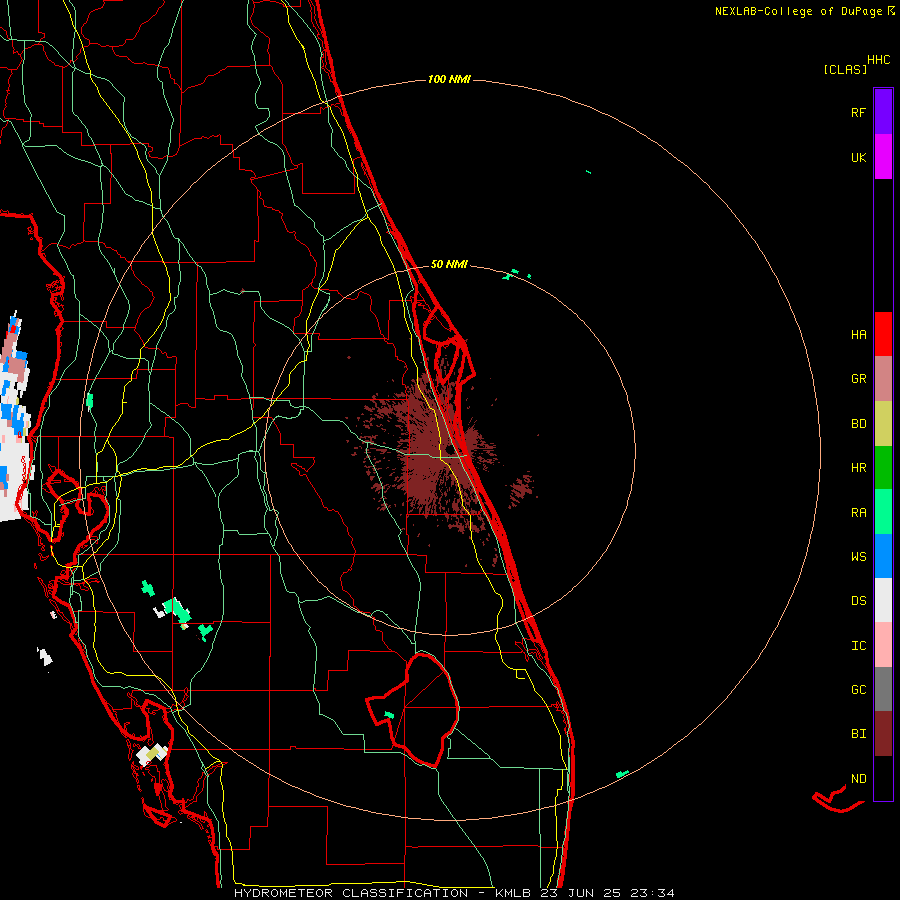Click the HA red legend swatch
900x900 pixels.
tap(883, 334)
